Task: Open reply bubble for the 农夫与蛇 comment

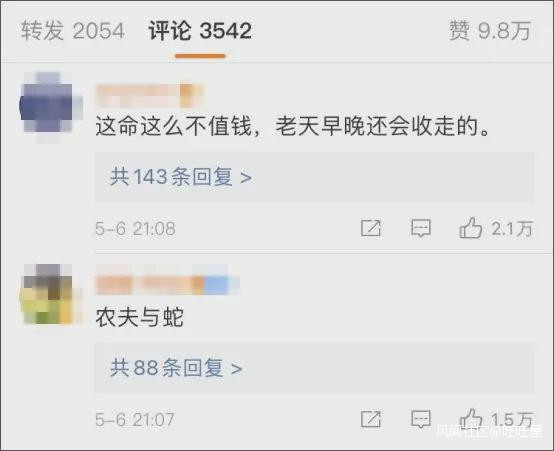Action: pyautogui.click(x=421, y=420)
